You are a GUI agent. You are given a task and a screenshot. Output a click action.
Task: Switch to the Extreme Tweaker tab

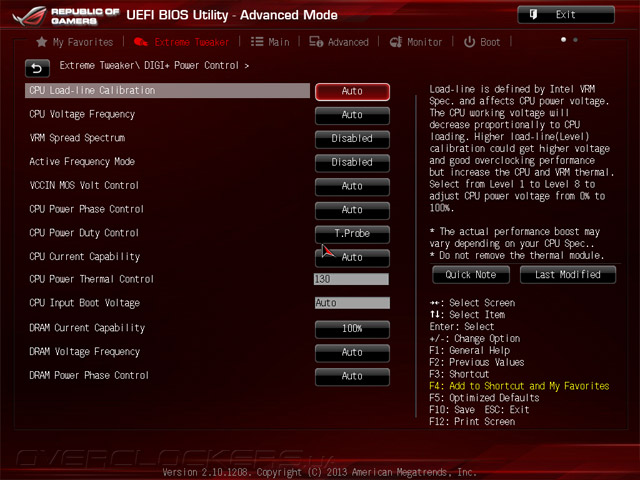pos(182,42)
